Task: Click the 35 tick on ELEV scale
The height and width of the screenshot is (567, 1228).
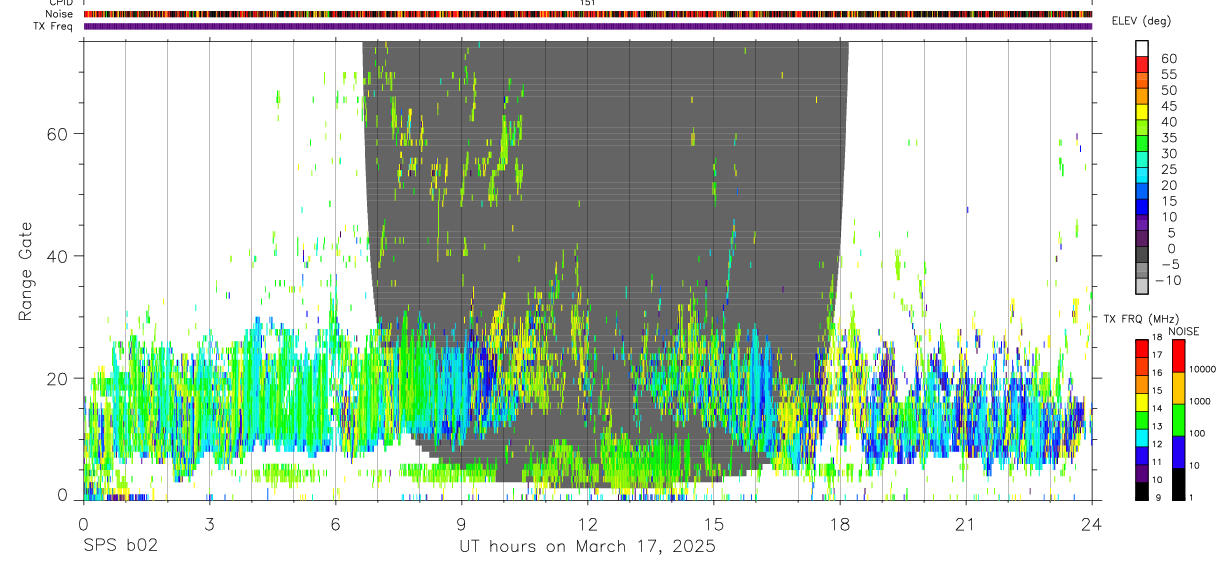Action: [x=1168, y=138]
